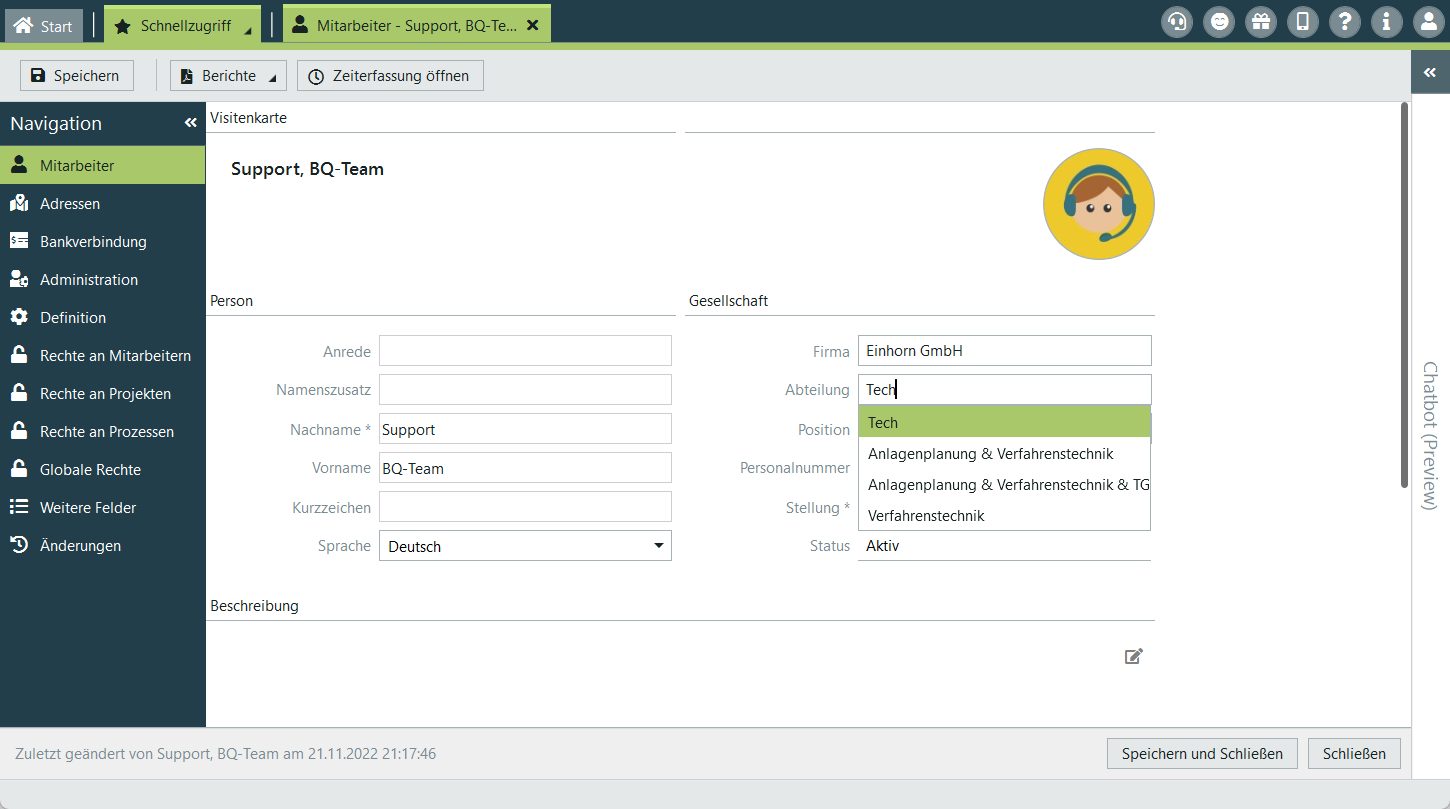Click the vertical scrollbar of the form

[x=1404, y=300]
